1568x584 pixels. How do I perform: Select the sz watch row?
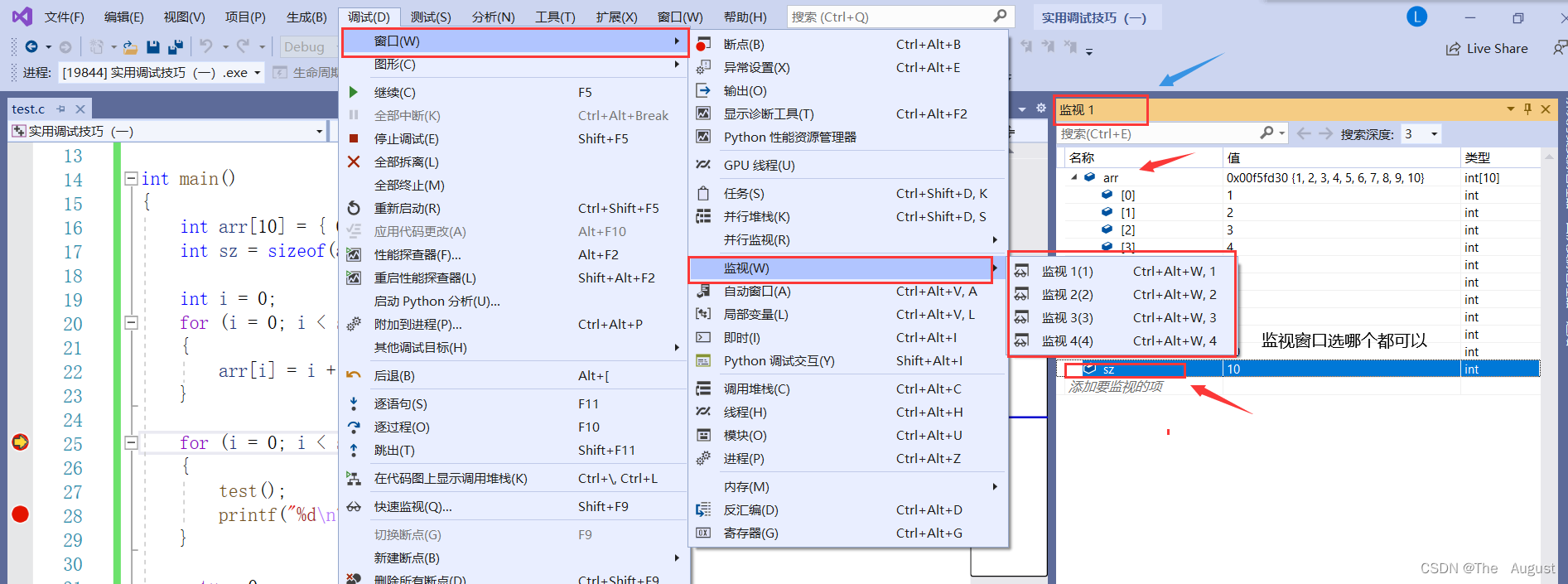click(1300, 369)
